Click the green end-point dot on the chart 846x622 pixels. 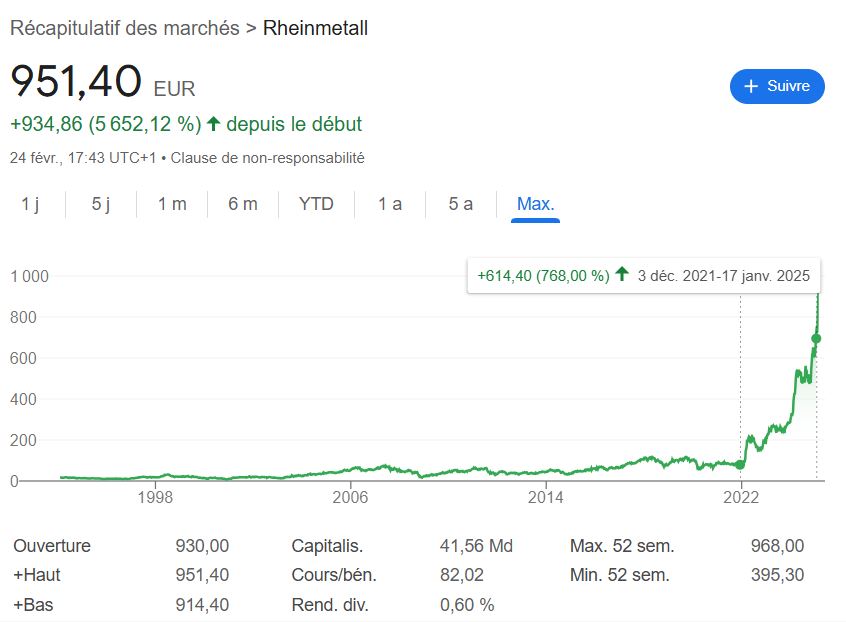click(816, 338)
